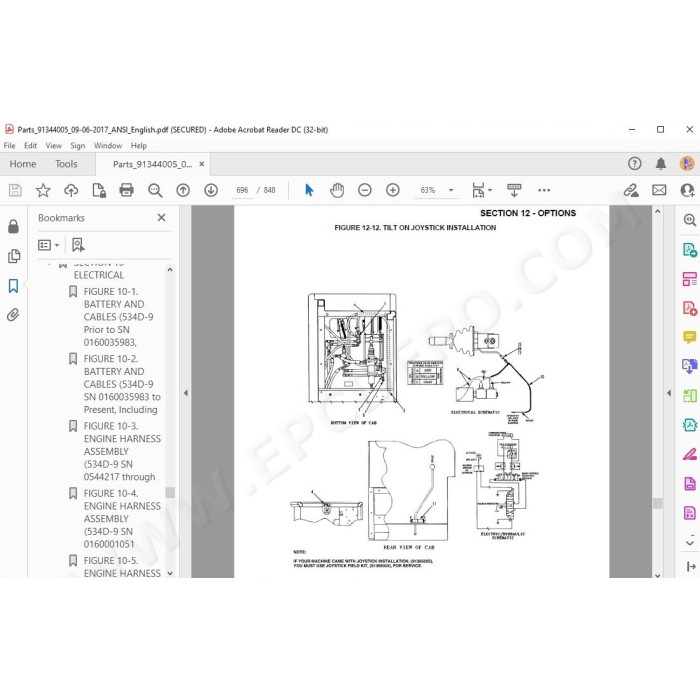This screenshot has height=700, width=700.
Task: Open the page thumbnails panel icon
Action: pyautogui.click(x=14, y=256)
